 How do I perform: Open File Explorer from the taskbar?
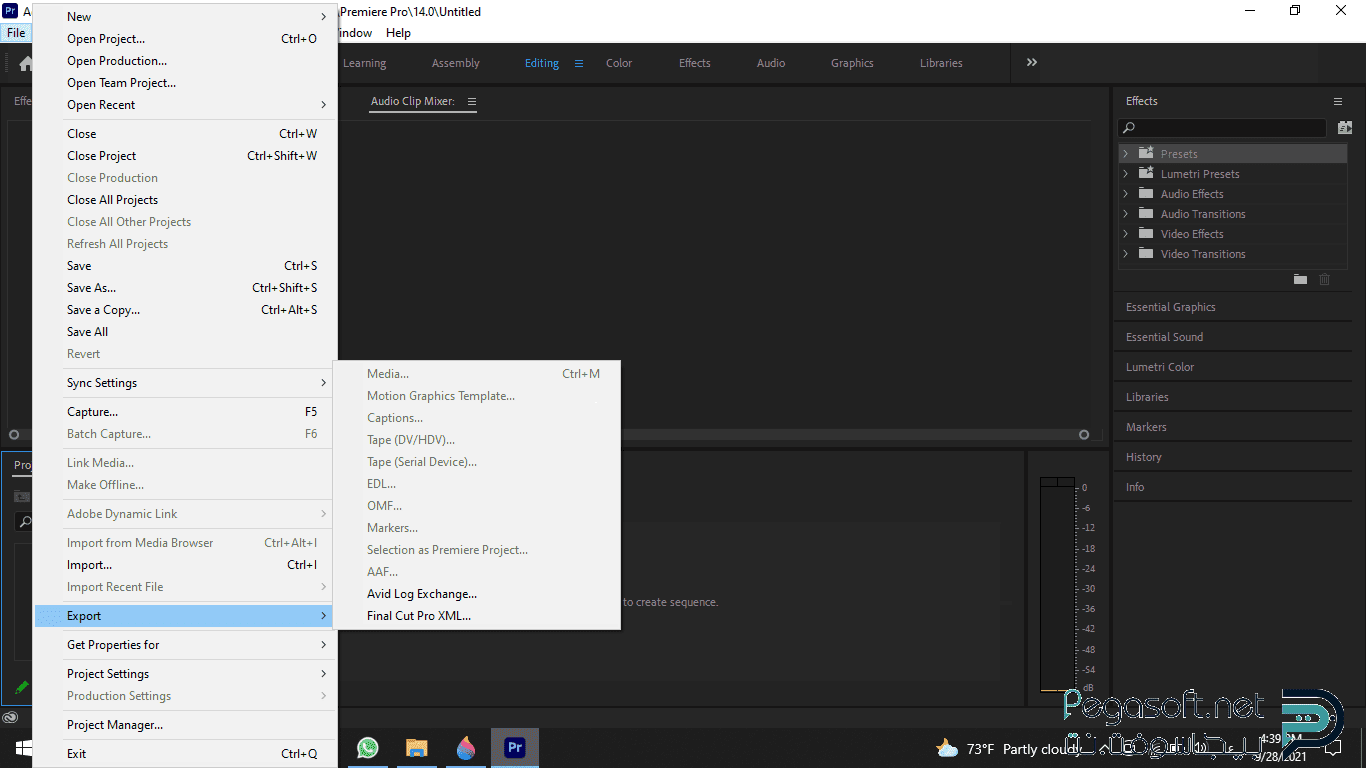[x=417, y=748]
